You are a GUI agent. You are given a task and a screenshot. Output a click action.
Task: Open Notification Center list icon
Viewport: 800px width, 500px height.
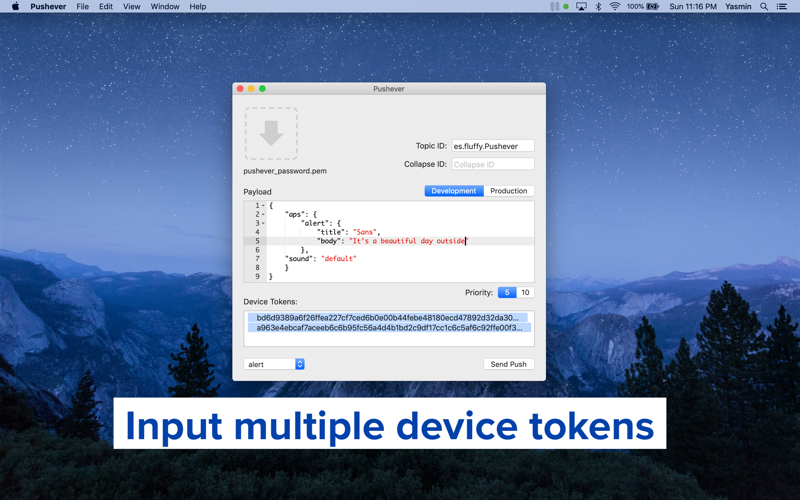point(782,7)
